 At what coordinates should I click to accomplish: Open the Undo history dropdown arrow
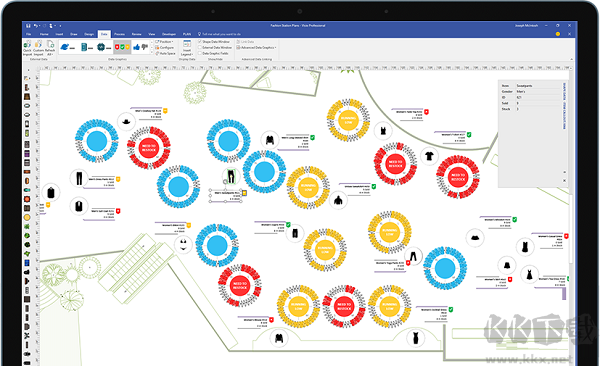pyautogui.click(x=39, y=26)
